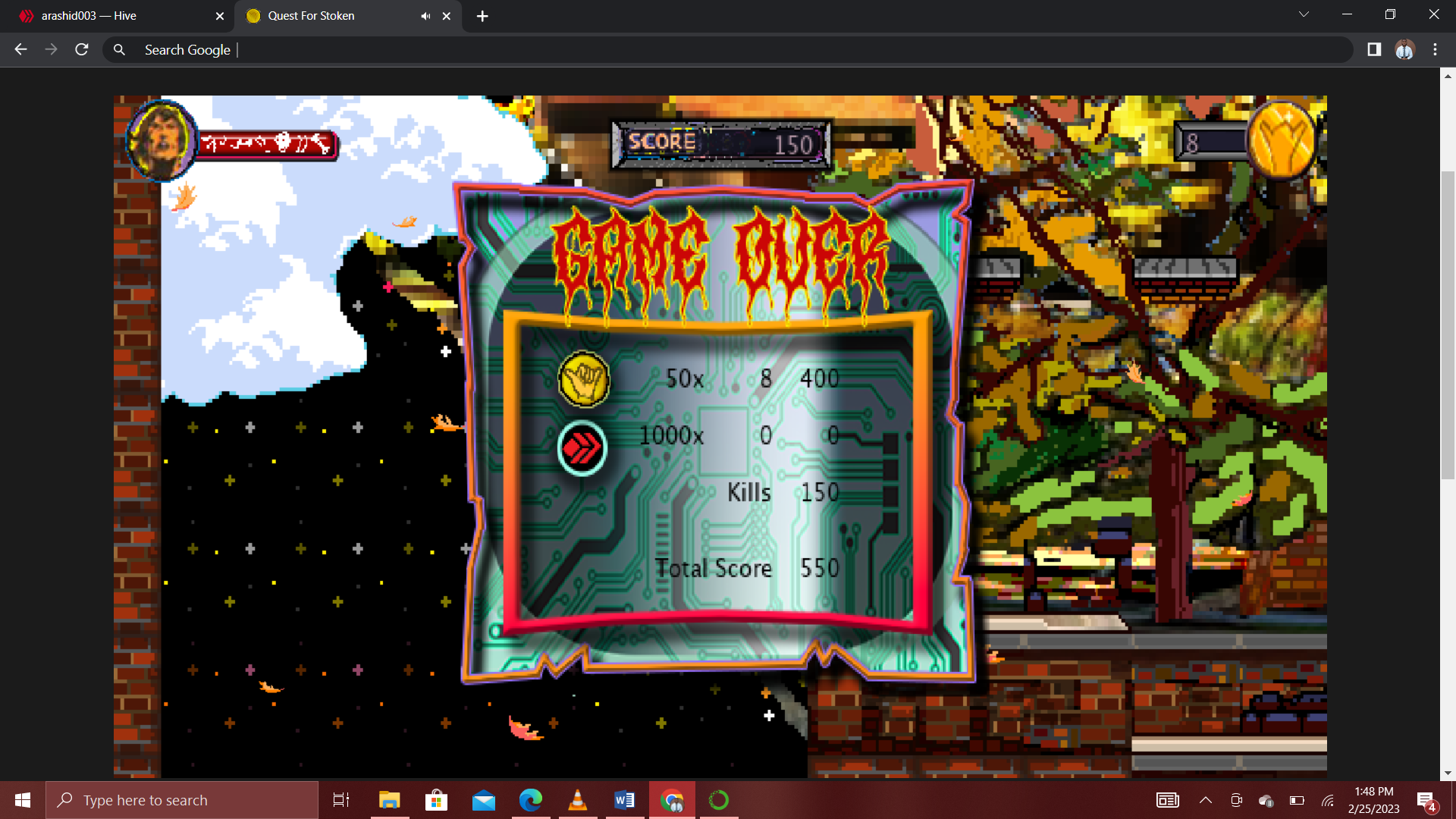Image resolution: width=1456 pixels, height=819 pixels.
Task: Open the News and interests tray icon
Action: (1167, 800)
